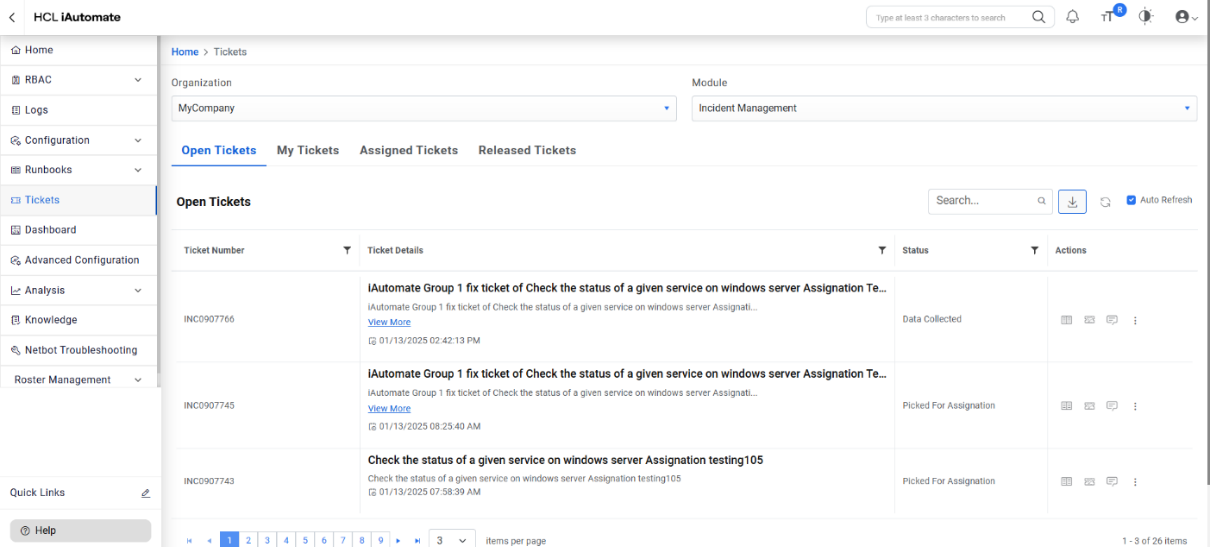Click the Help button
The height and width of the screenshot is (547, 1210).
pos(80,530)
